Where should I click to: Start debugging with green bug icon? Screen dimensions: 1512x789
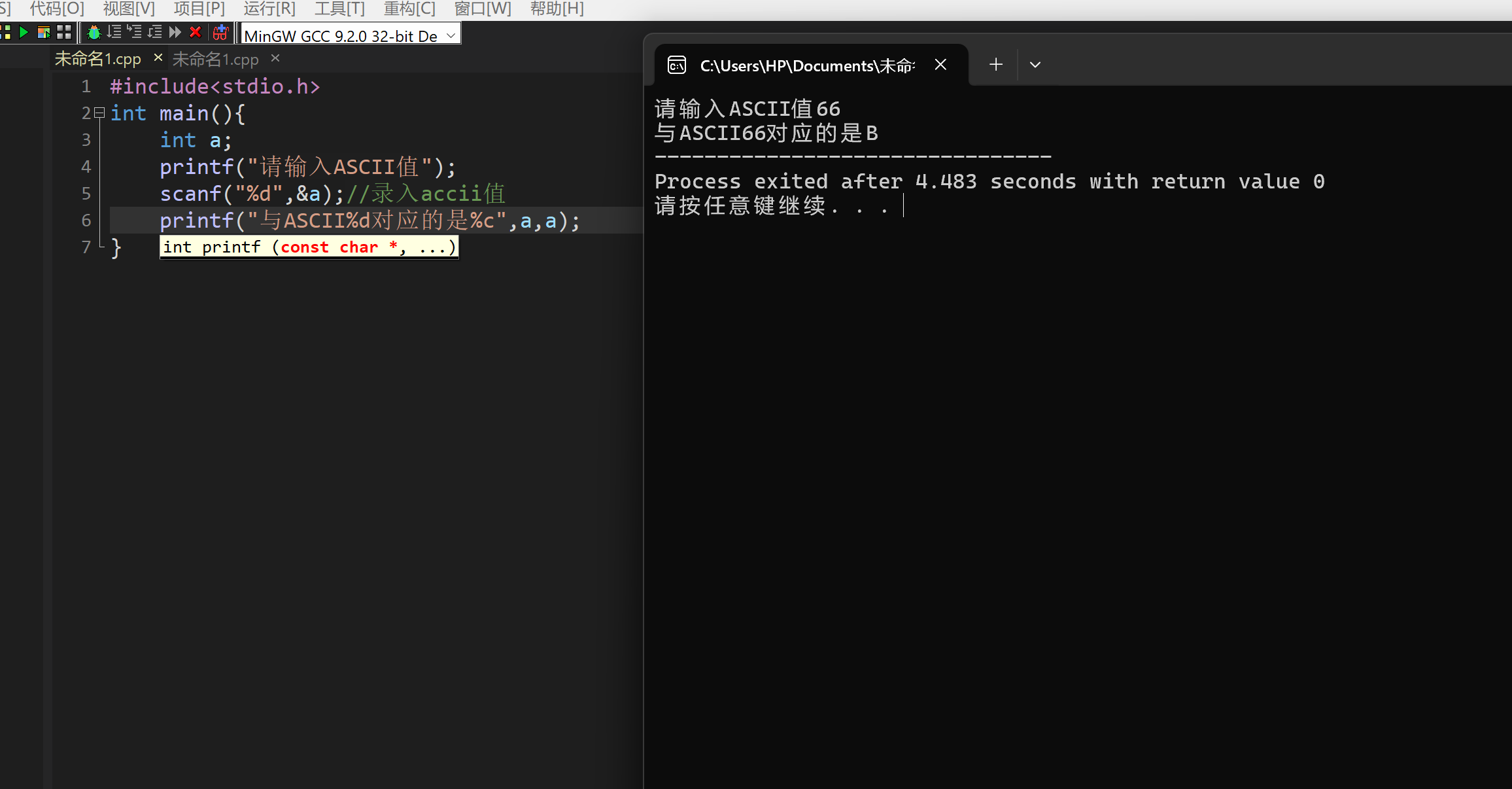tap(94, 32)
